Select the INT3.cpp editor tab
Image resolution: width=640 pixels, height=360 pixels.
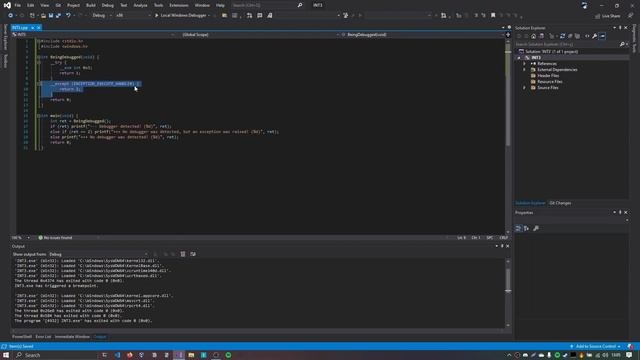(20, 28)
